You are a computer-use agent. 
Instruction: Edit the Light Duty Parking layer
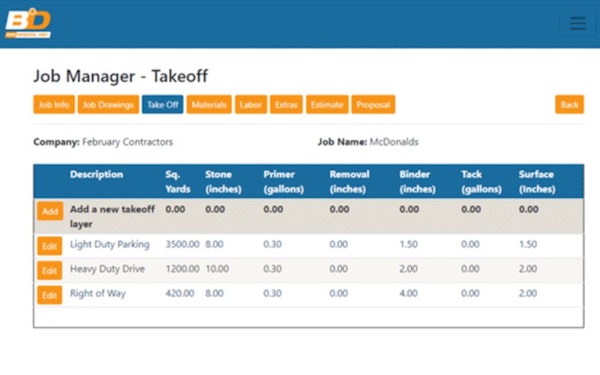(x=49, y=246)
